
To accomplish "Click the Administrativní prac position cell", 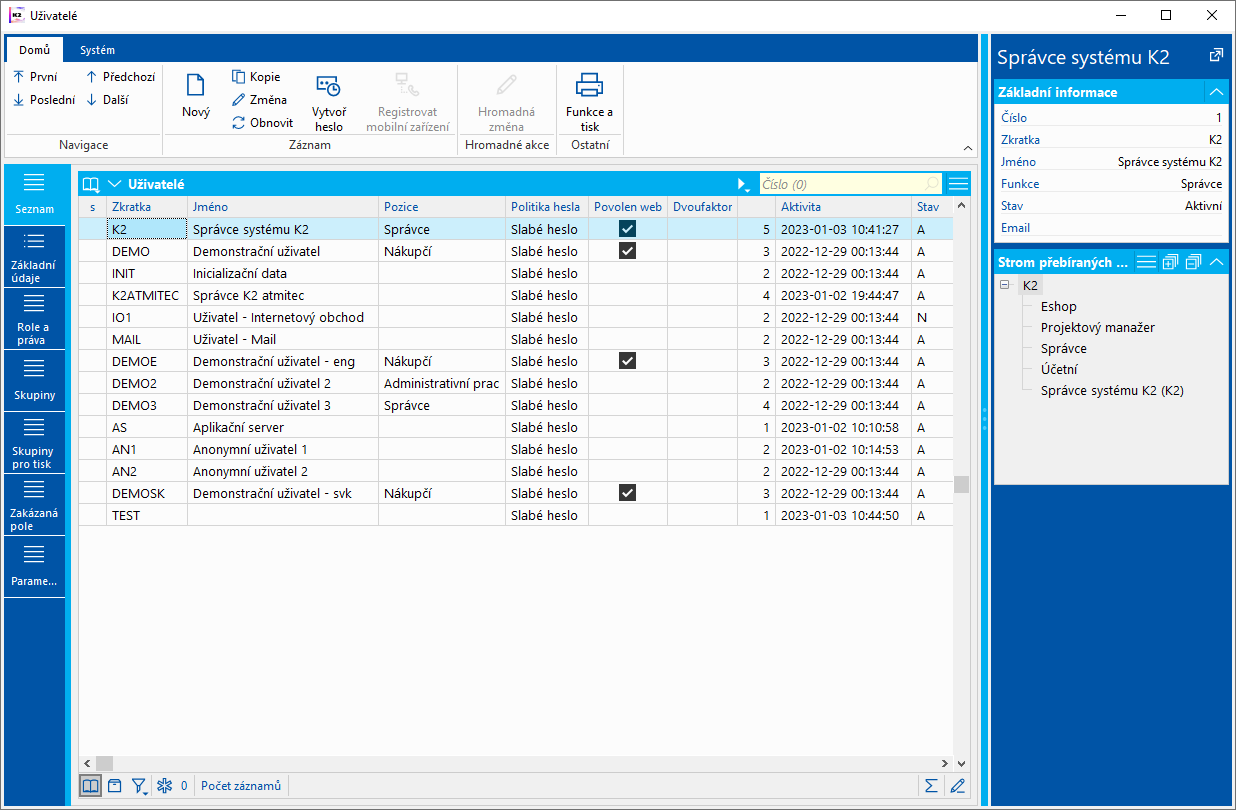I will [442, 383].
